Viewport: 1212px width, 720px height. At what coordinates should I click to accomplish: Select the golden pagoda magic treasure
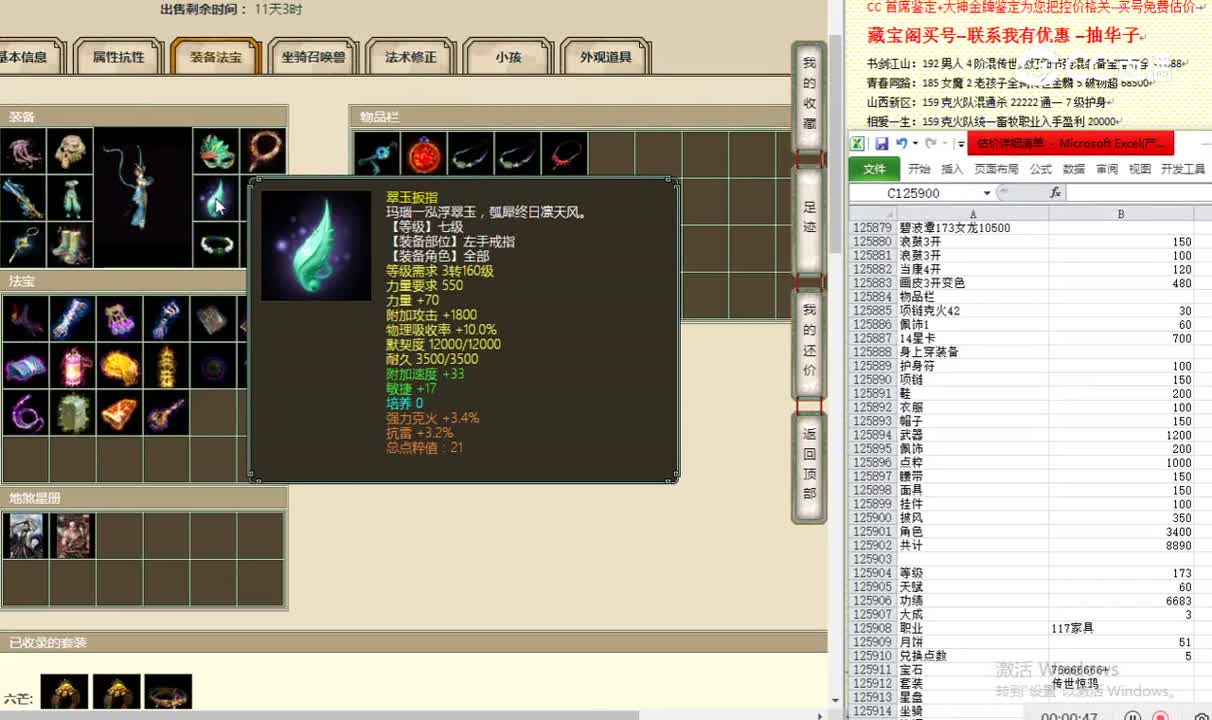point(166,366)
